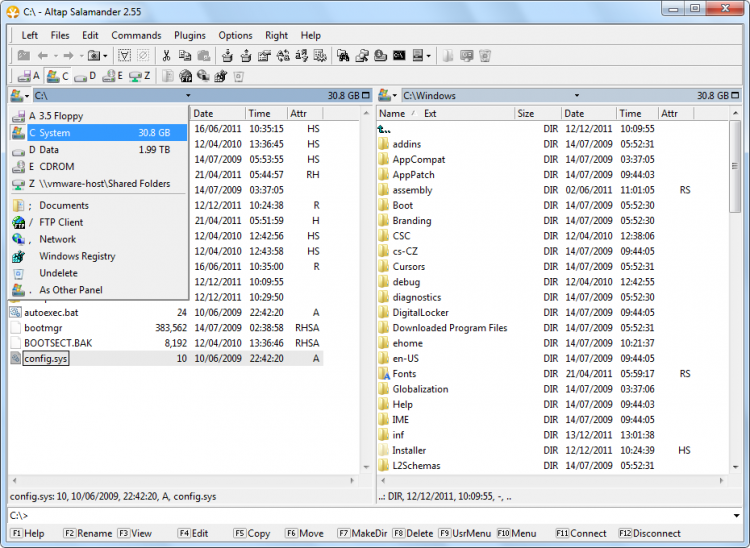This screenshot has height=548, width=750.
Task: Open the left panel drive dropdown button
Action: click(20, 96)
